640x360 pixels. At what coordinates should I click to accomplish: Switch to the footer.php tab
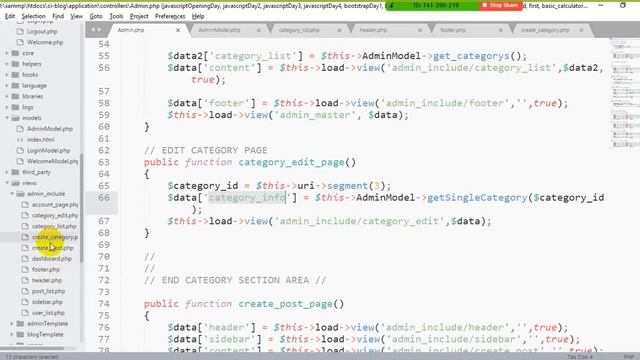[x=453, y=30]
